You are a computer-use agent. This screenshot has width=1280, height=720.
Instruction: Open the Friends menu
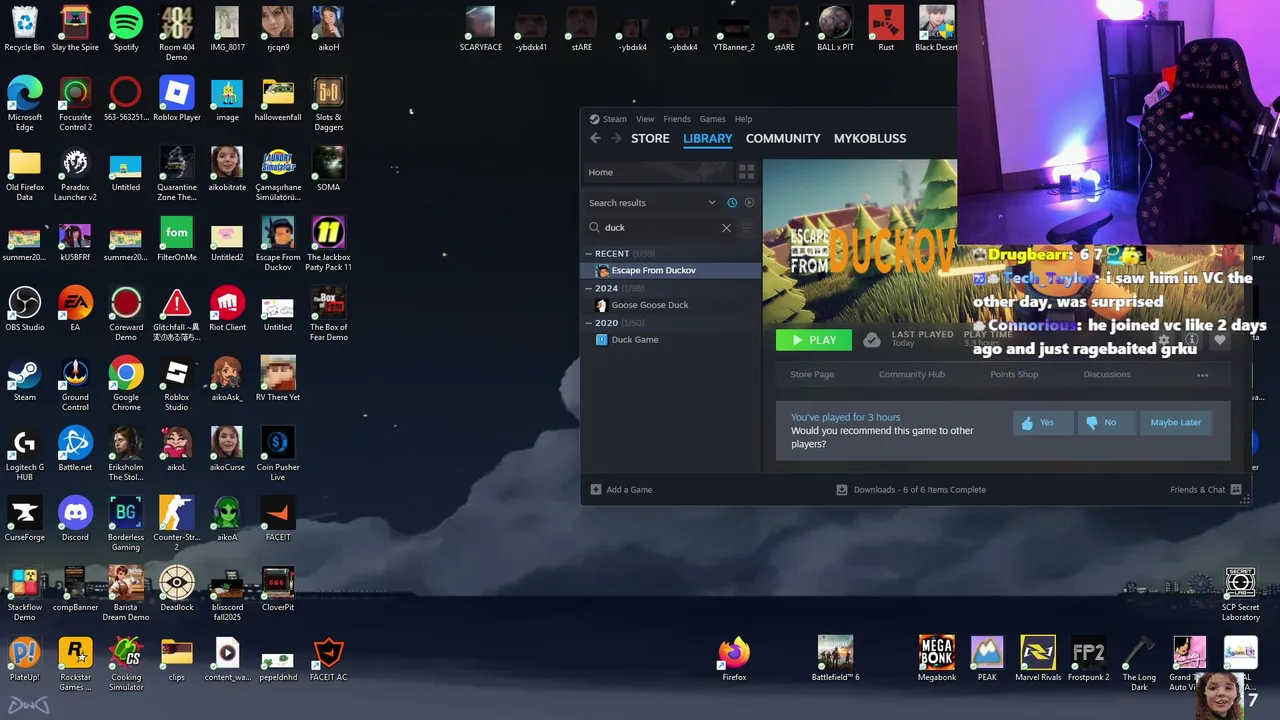click(677, 119)
